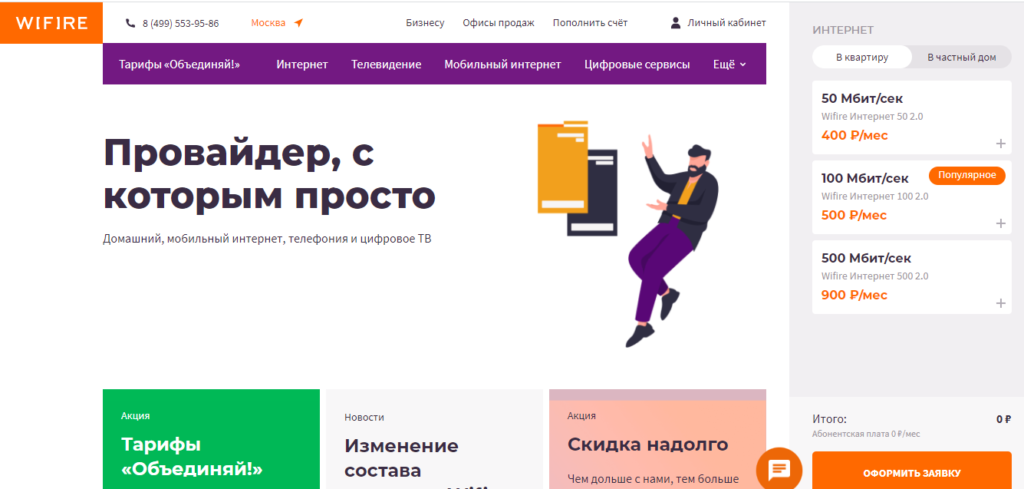Select the '500 Мбит/сек' tariff title
This screenshot has width=1024, height=489.
click(866, 258)
